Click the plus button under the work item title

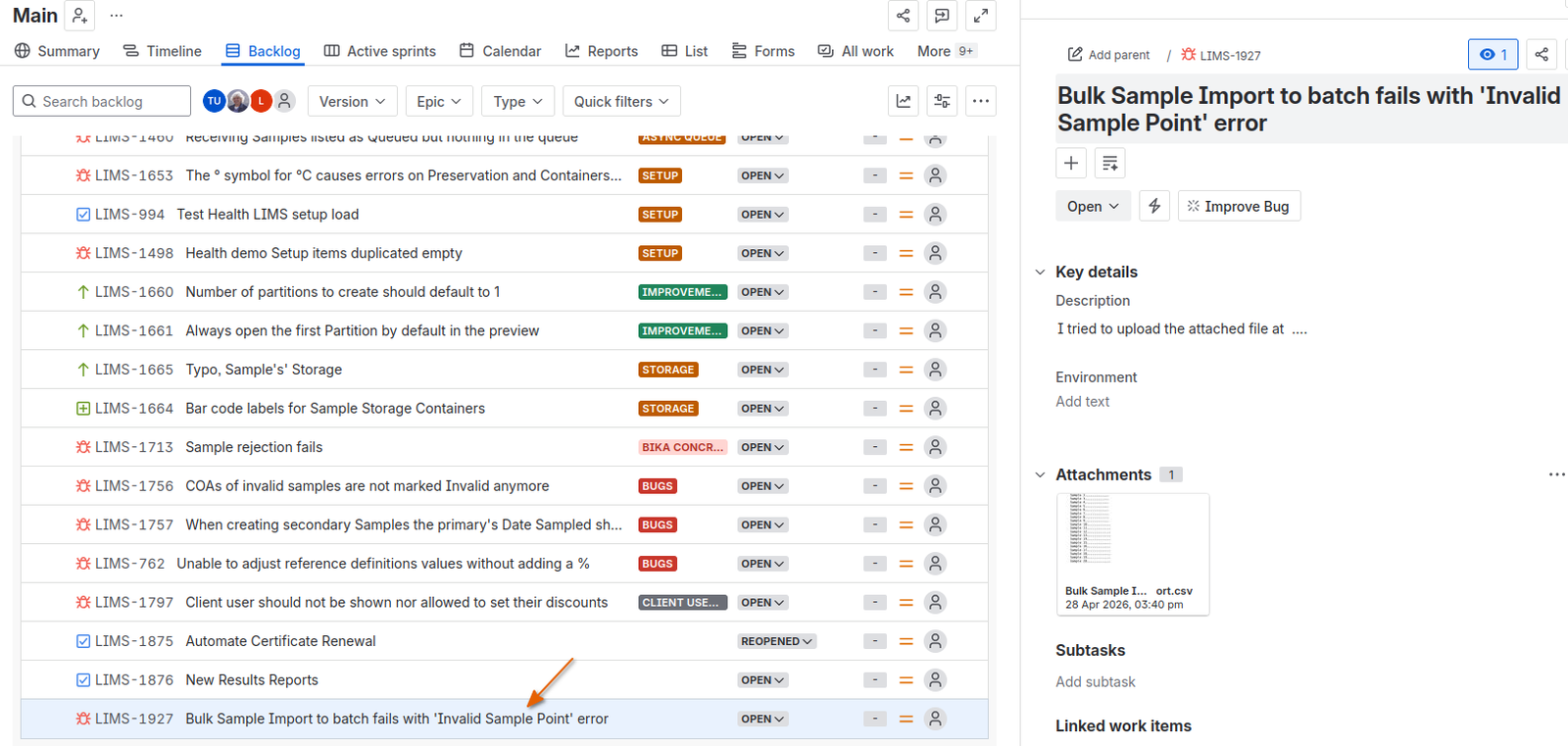[x=1071, y=163]
